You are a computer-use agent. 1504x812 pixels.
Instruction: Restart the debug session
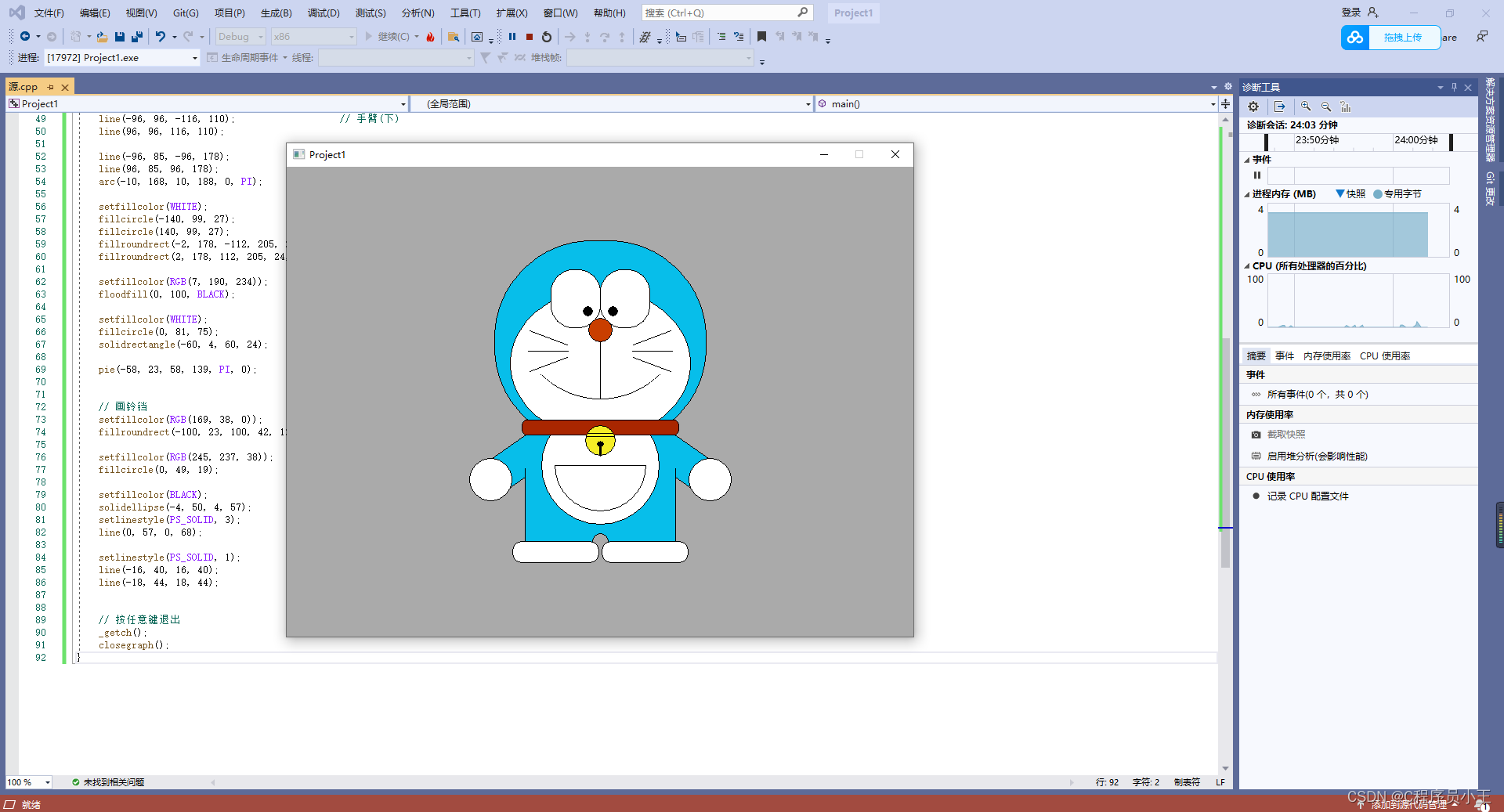(547, 36)
